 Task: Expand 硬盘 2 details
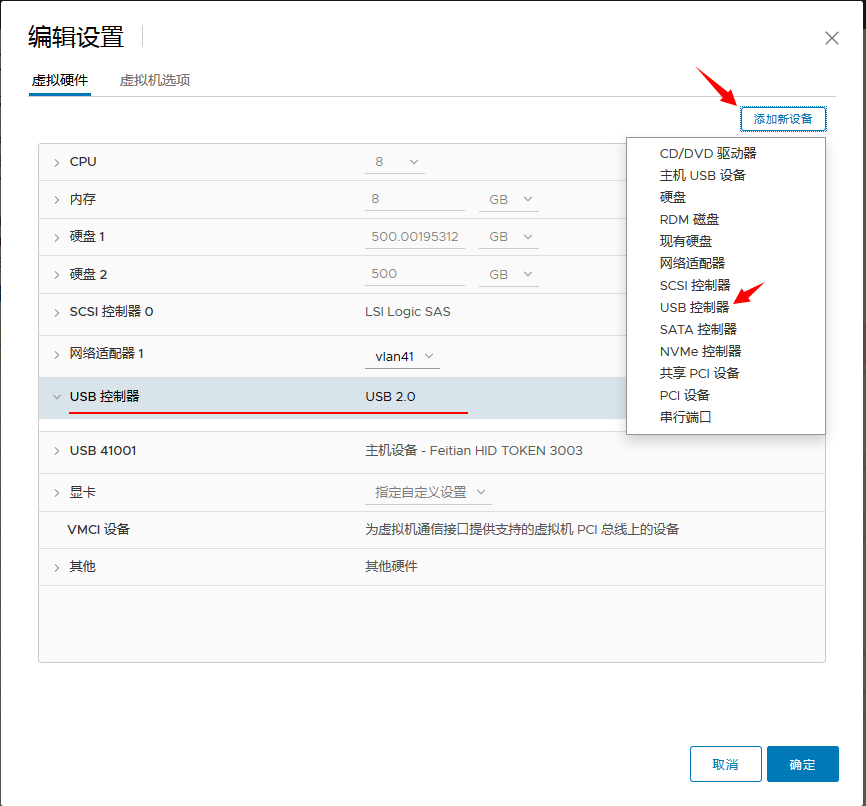pyautogui.click(x=58, y=273)
